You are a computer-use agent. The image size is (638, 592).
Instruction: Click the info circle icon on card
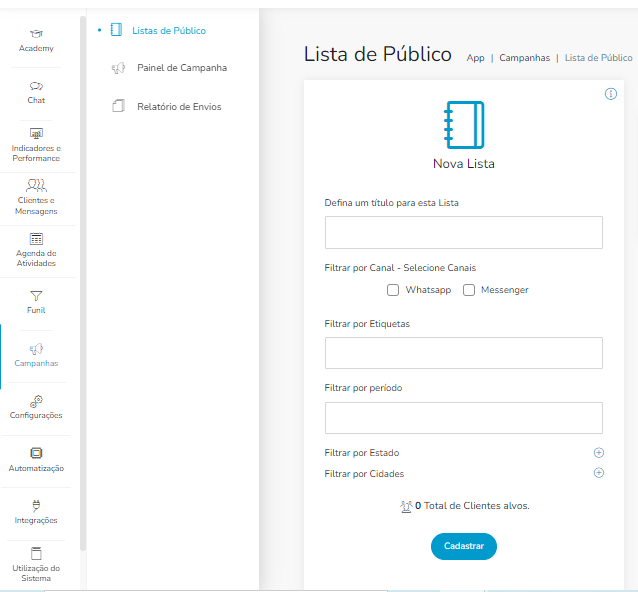tap(611, 94)
